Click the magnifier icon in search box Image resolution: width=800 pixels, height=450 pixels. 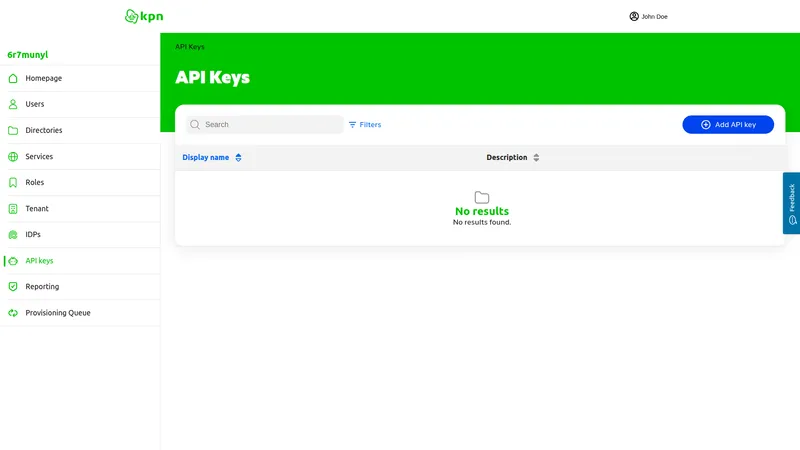coord(195,124)
